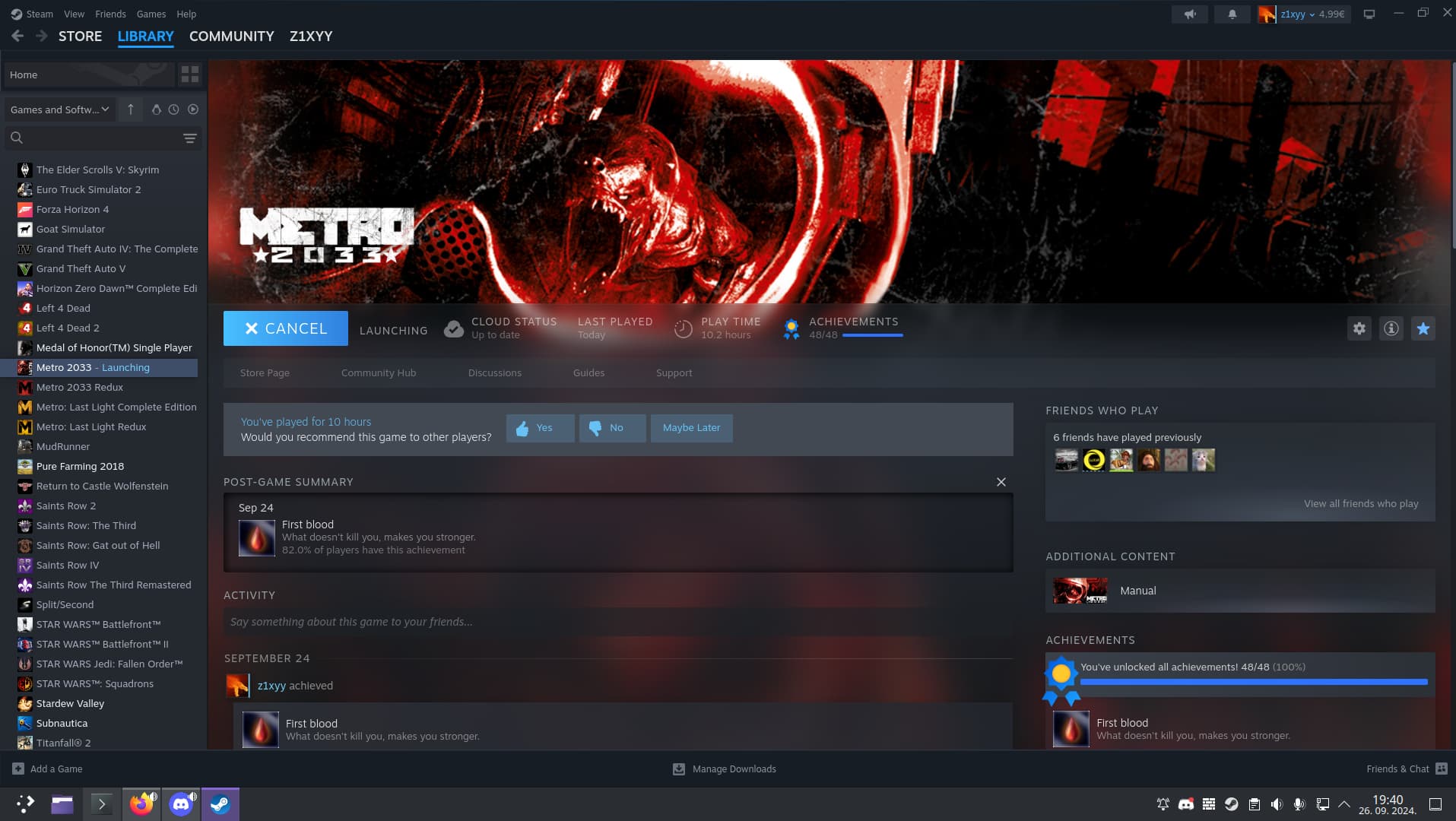The width and height of the screenshot is (1456, 821).
Task: Toggle the flame sort filter icon
Action: tap(156, 109)
